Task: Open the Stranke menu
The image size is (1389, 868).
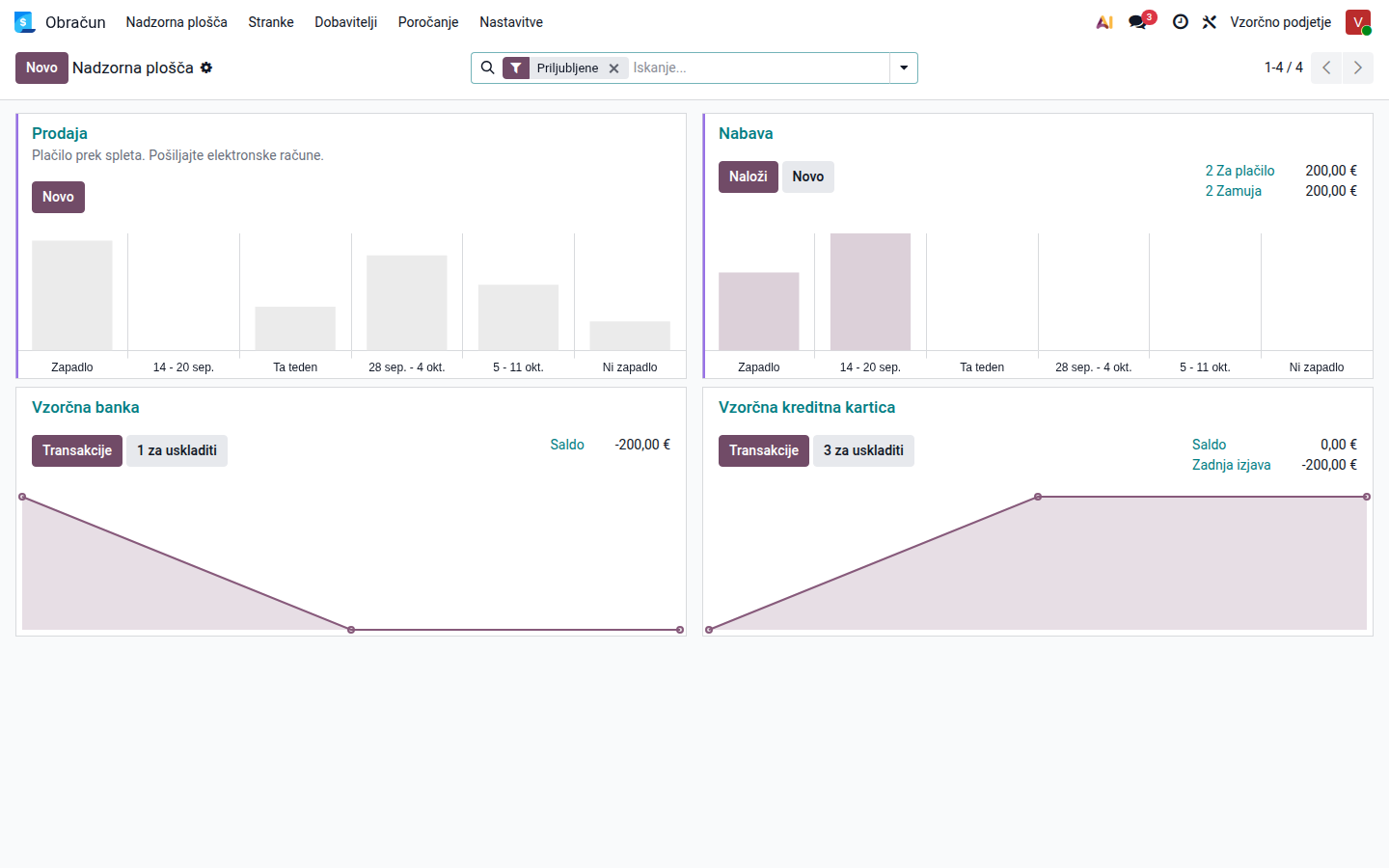Action: coord(271,22)
